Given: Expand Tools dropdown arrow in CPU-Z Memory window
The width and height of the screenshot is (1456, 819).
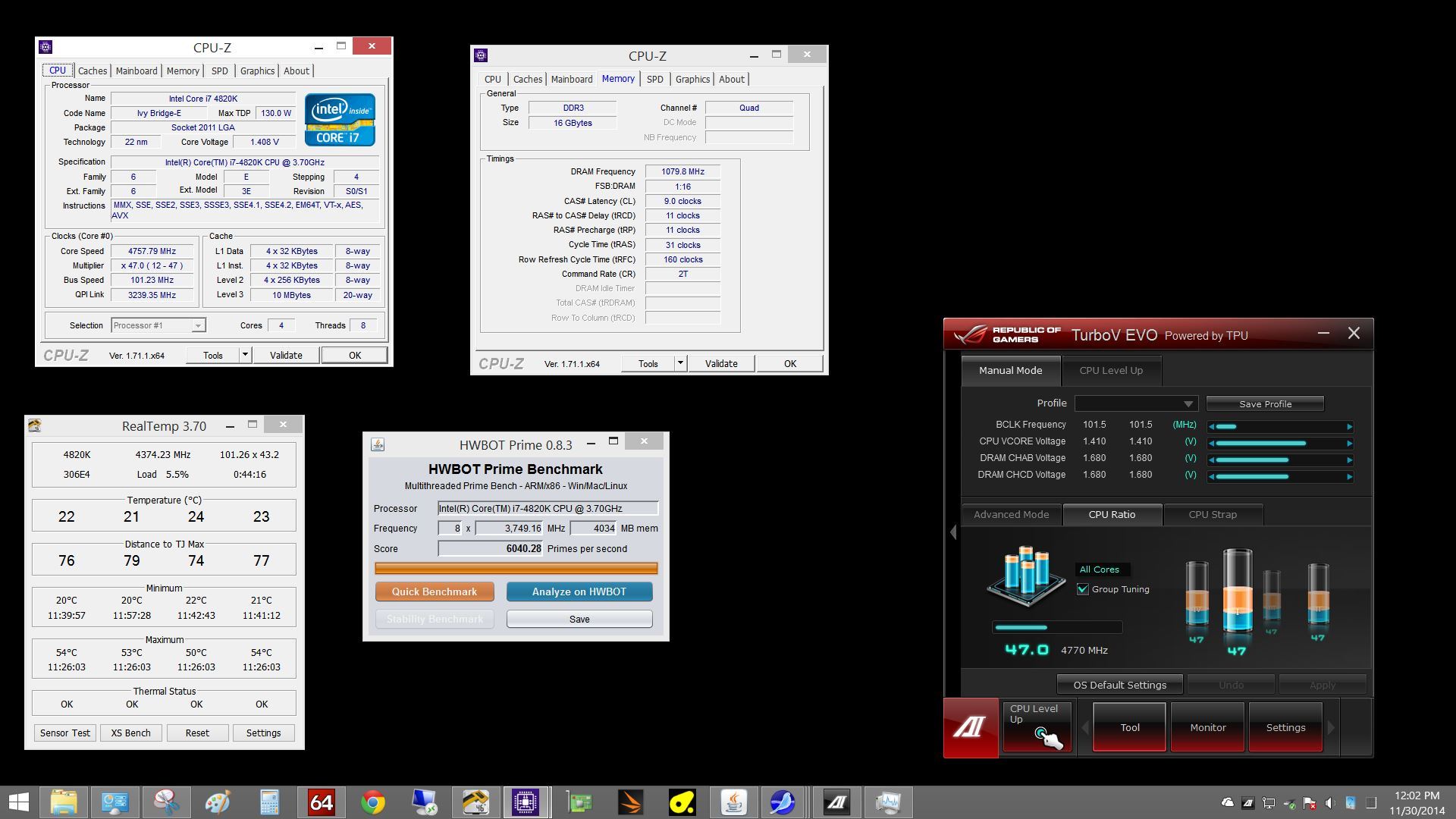Looking at the screenshot, I should (680, 363).
